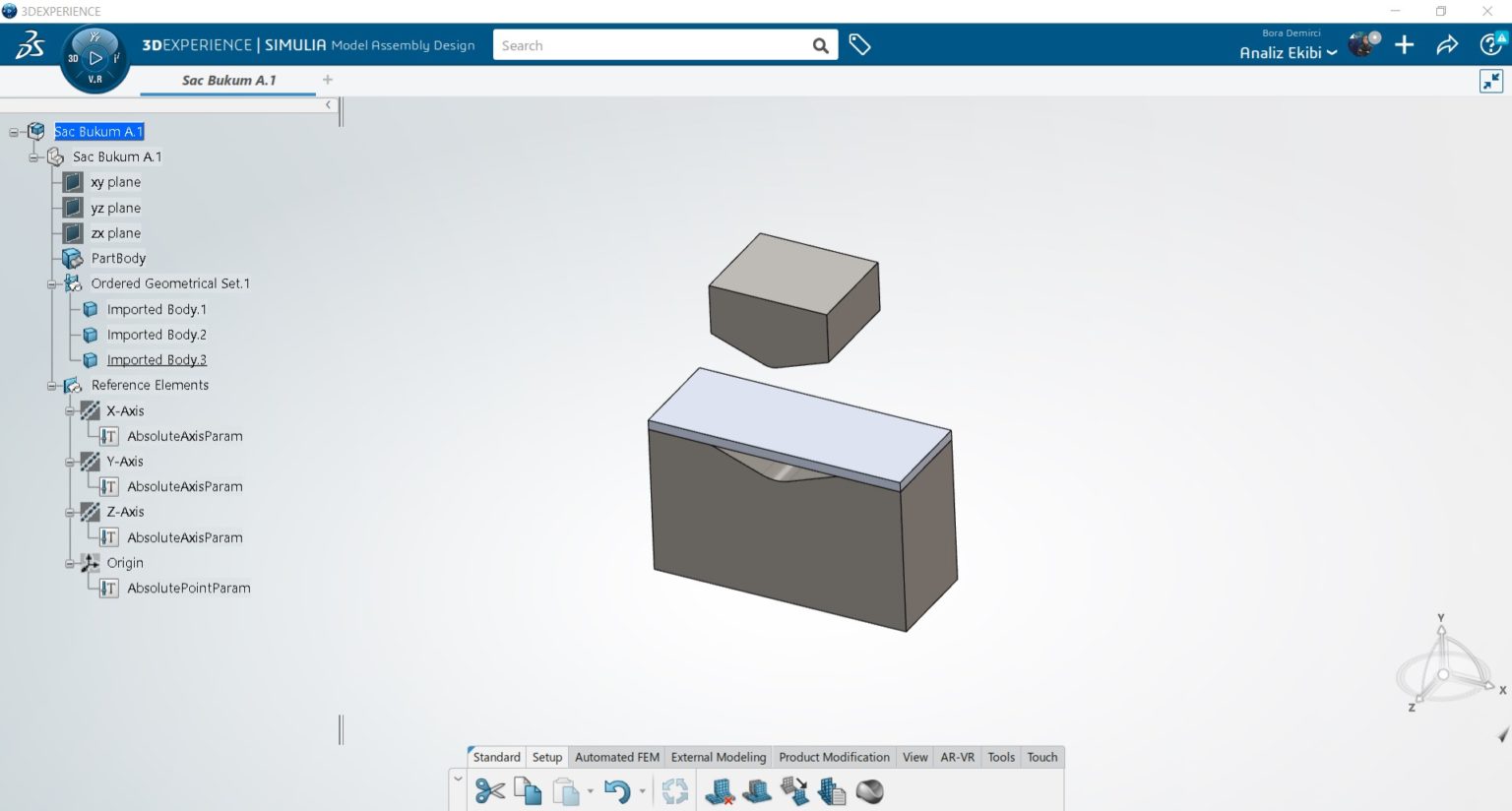Click the search tag icon beside the search bar
Image resolution: width=1512 pixels, height=811 pixels.
(x=858, y=44)
